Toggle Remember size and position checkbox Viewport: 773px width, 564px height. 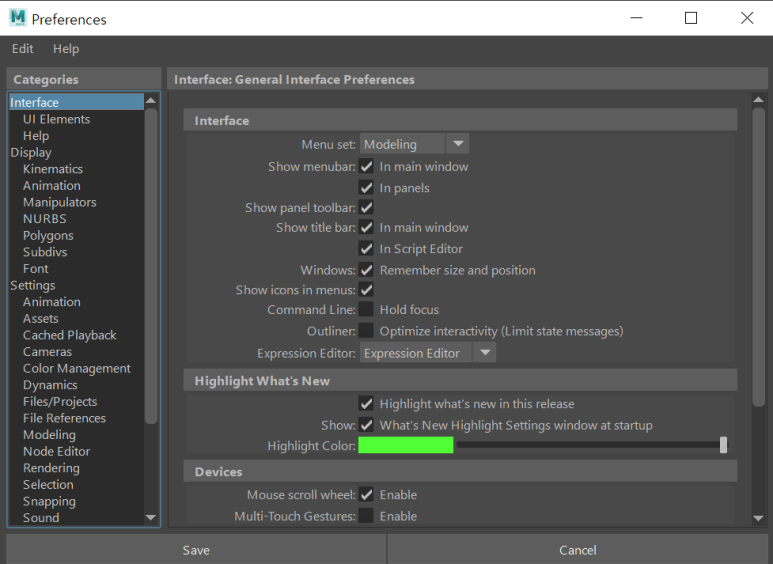(x=366, y=270)
